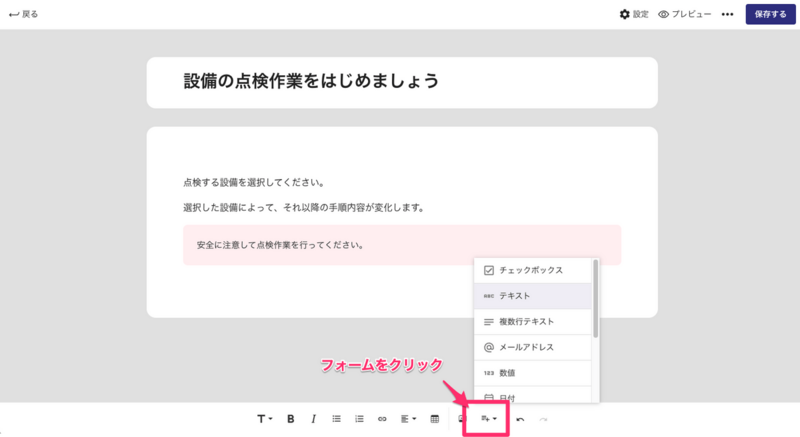
Task: Insert a bulleted list
Action: (336, 419)
